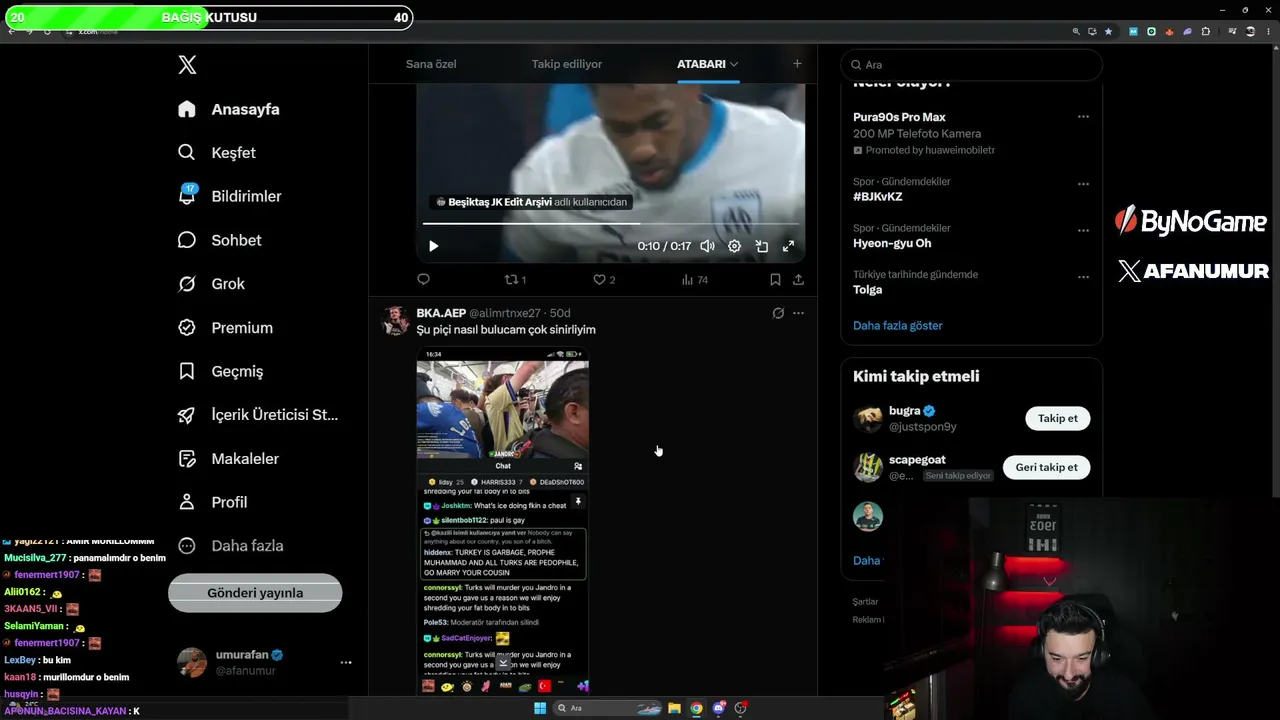
Task: Open options for Tolga trend
Action: coord(1083,276)
